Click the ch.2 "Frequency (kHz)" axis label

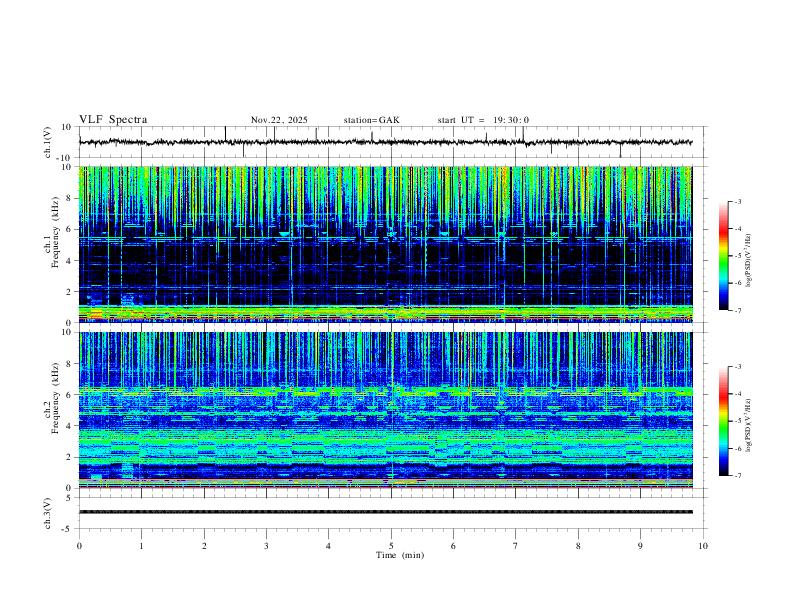pos(55,398)
